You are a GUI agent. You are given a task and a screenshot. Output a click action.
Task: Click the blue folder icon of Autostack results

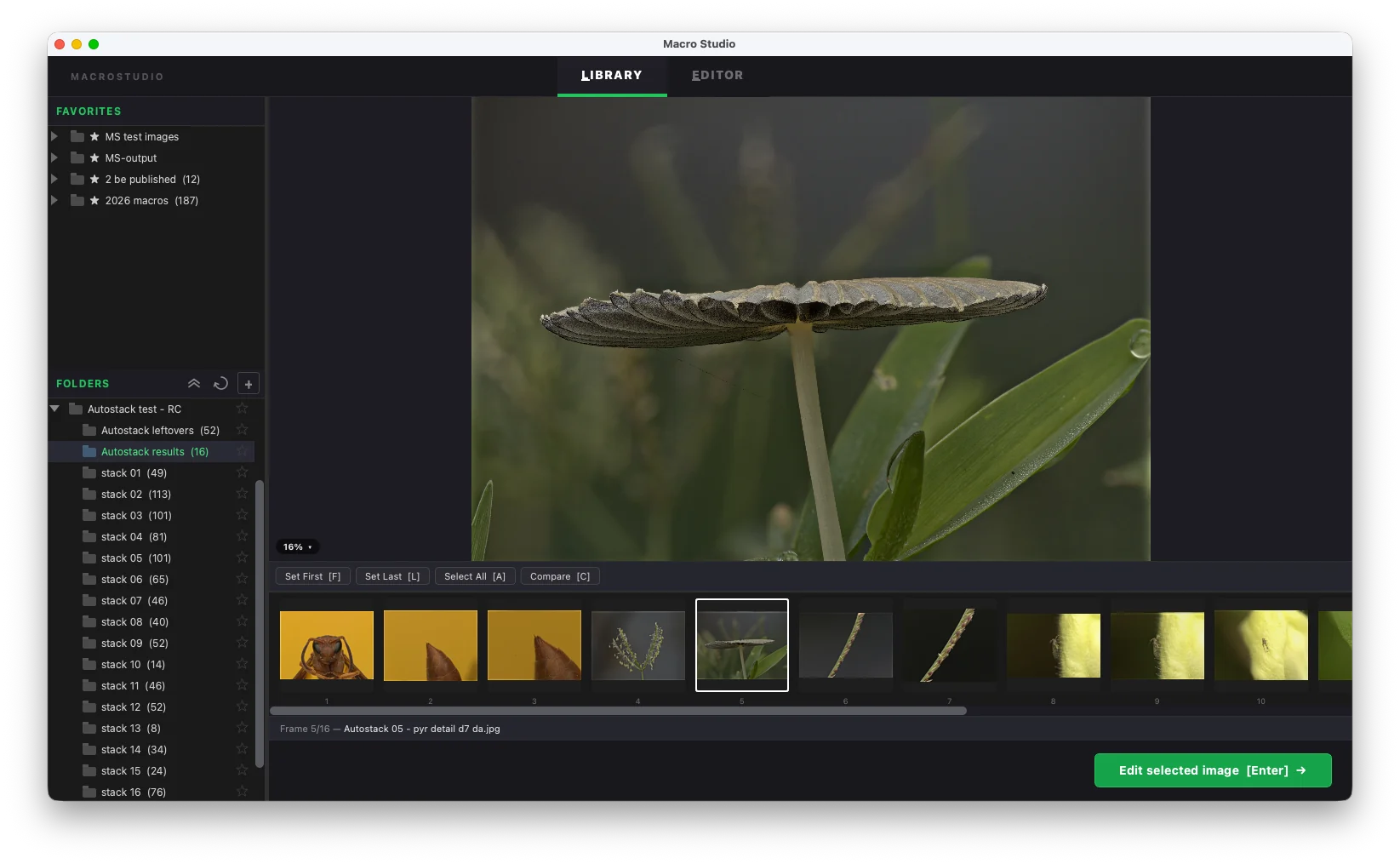point(89,451)
